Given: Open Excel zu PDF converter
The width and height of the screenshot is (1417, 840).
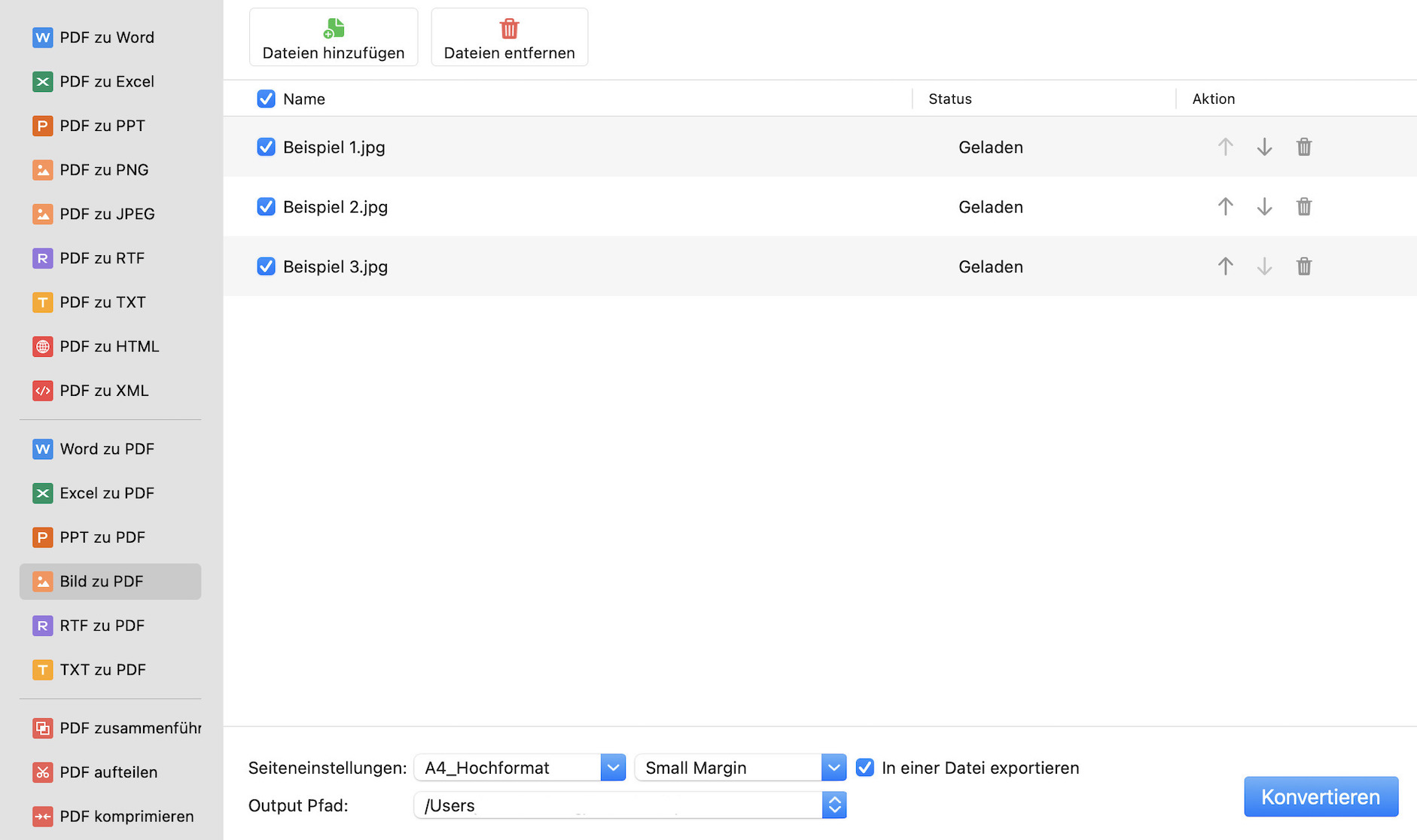Looking at the screenshot, I should pos(106,493).
